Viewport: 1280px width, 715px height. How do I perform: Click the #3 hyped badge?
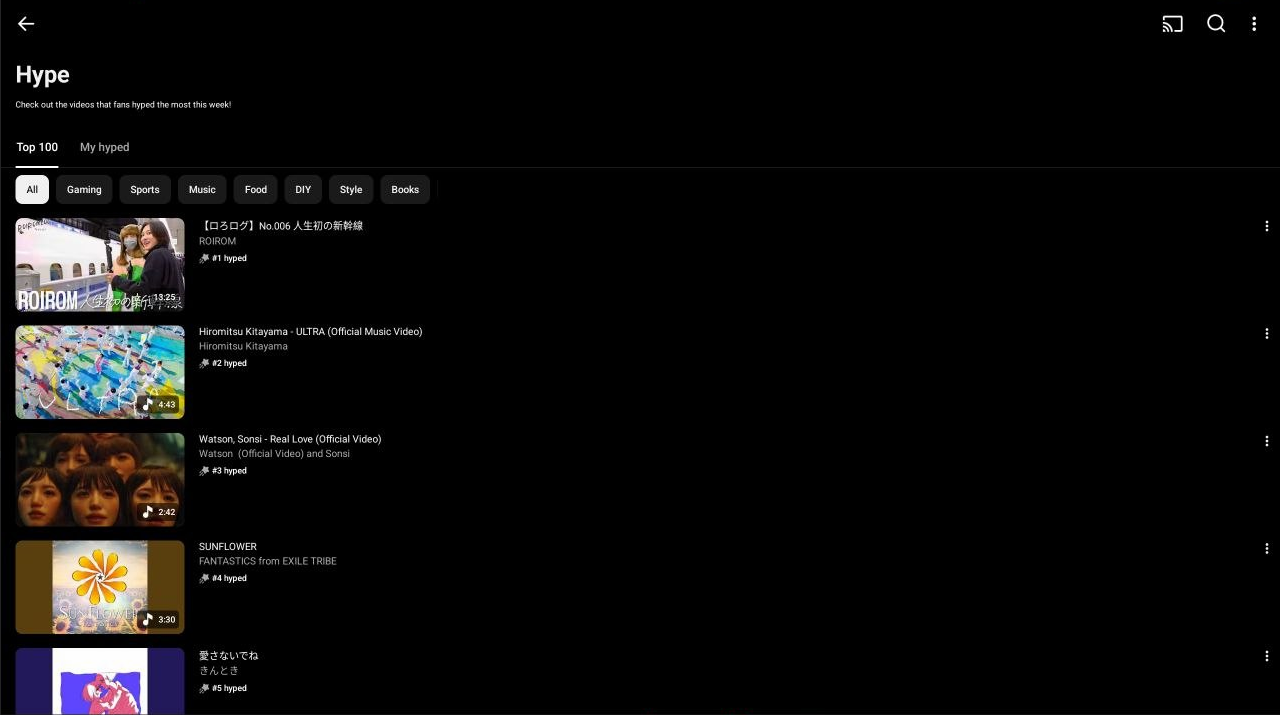click(223, 471)
